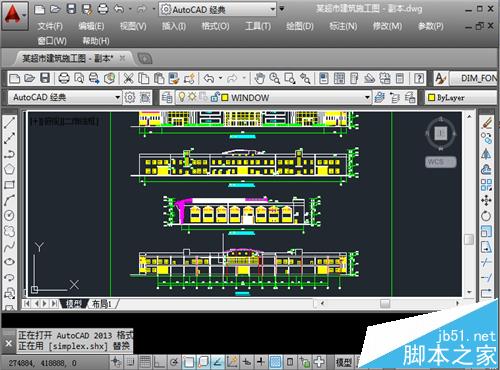Toggle Polar Tracking in status bar
Image resolution: width=500 pixels, height=370 pixels.
[174, 362]
